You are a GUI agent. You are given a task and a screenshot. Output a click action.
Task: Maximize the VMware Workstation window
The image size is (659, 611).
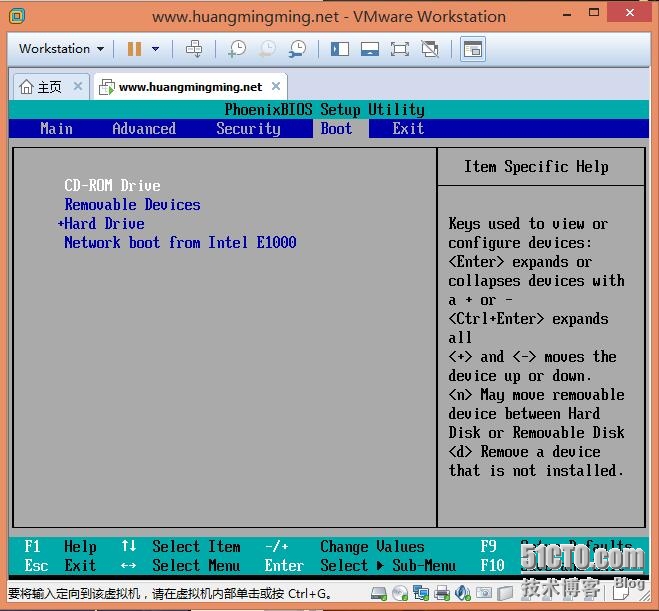pos(594,13)
